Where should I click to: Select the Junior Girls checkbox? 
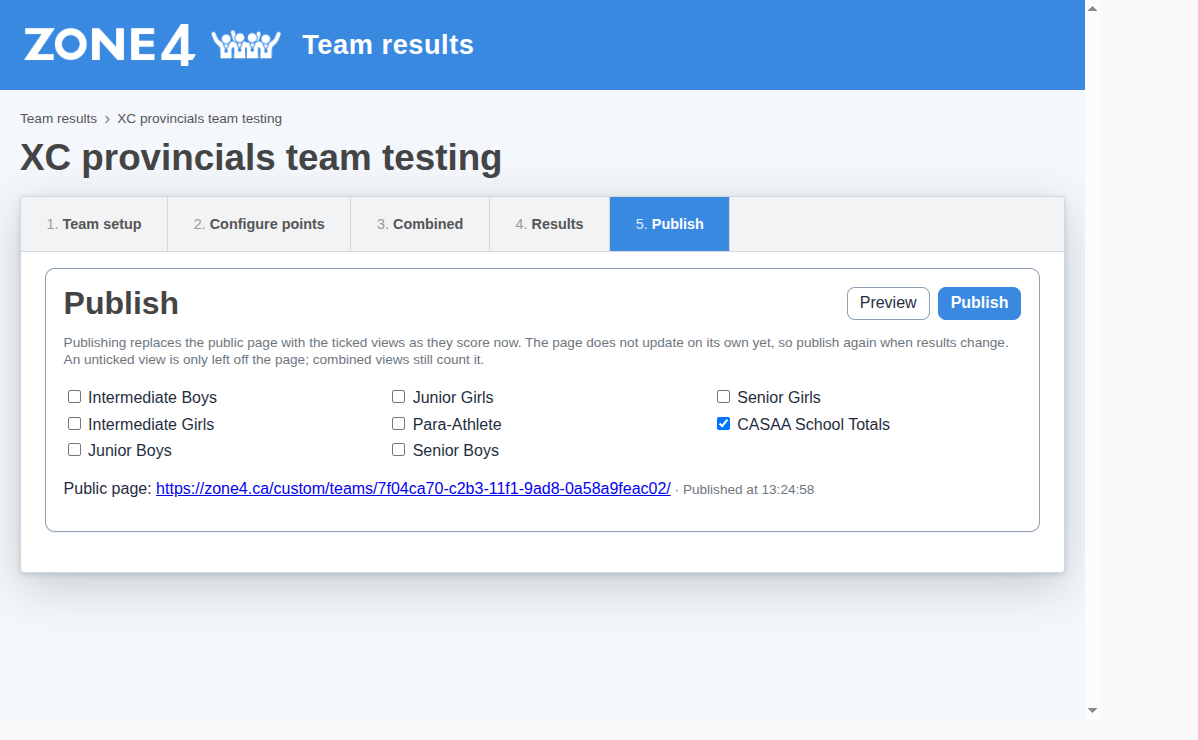click(x=398, y=396)
